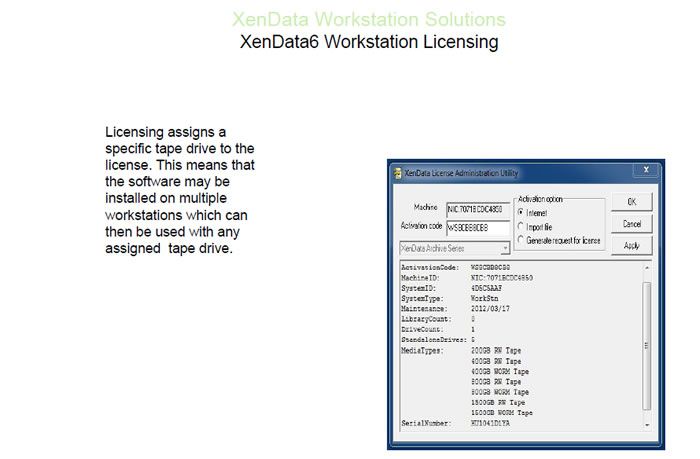Click the Cancel button
The width and height of the screenshot is (700, 459).
(632, 224)
